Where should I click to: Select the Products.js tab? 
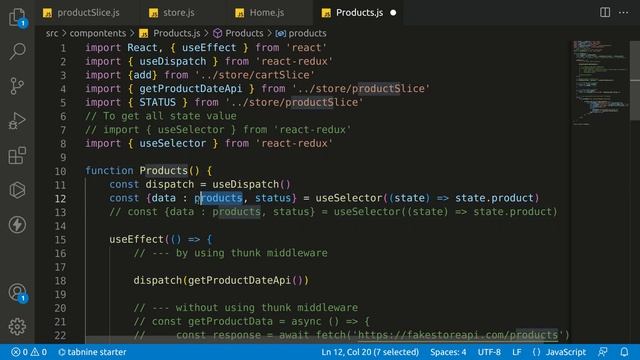click(359, 13)
